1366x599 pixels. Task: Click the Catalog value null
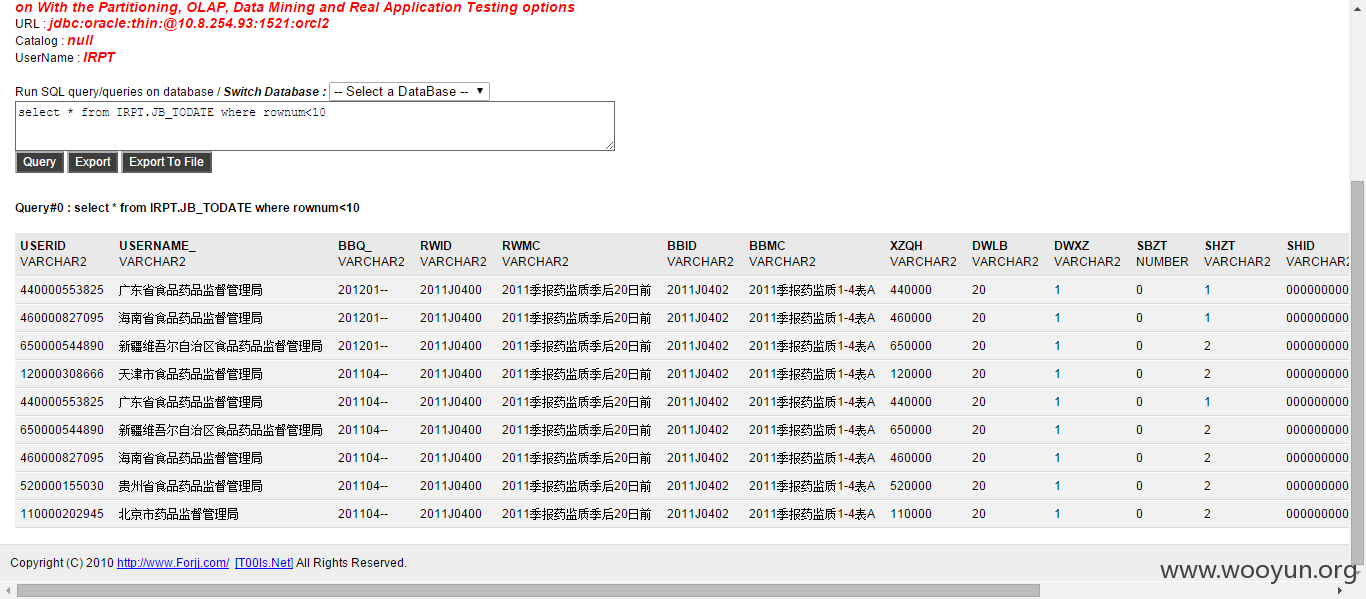[80, 40]
